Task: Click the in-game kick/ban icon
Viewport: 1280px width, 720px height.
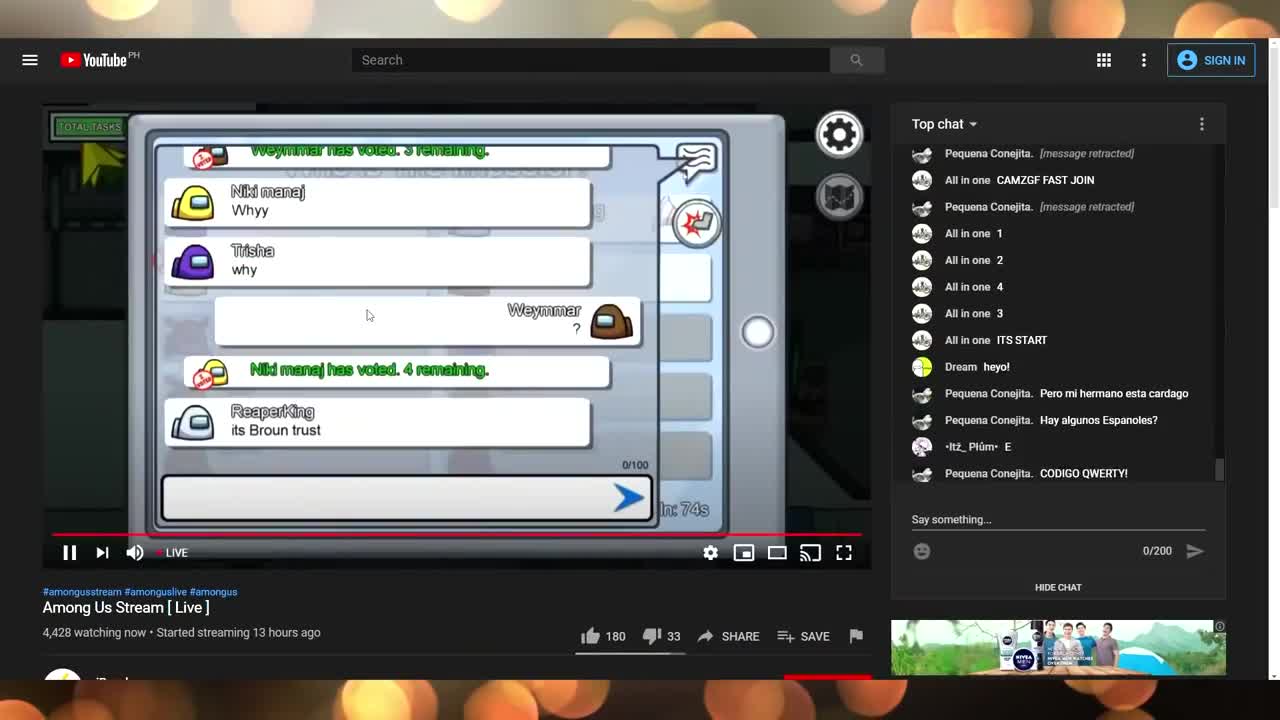Action: (x=696, y=223)
